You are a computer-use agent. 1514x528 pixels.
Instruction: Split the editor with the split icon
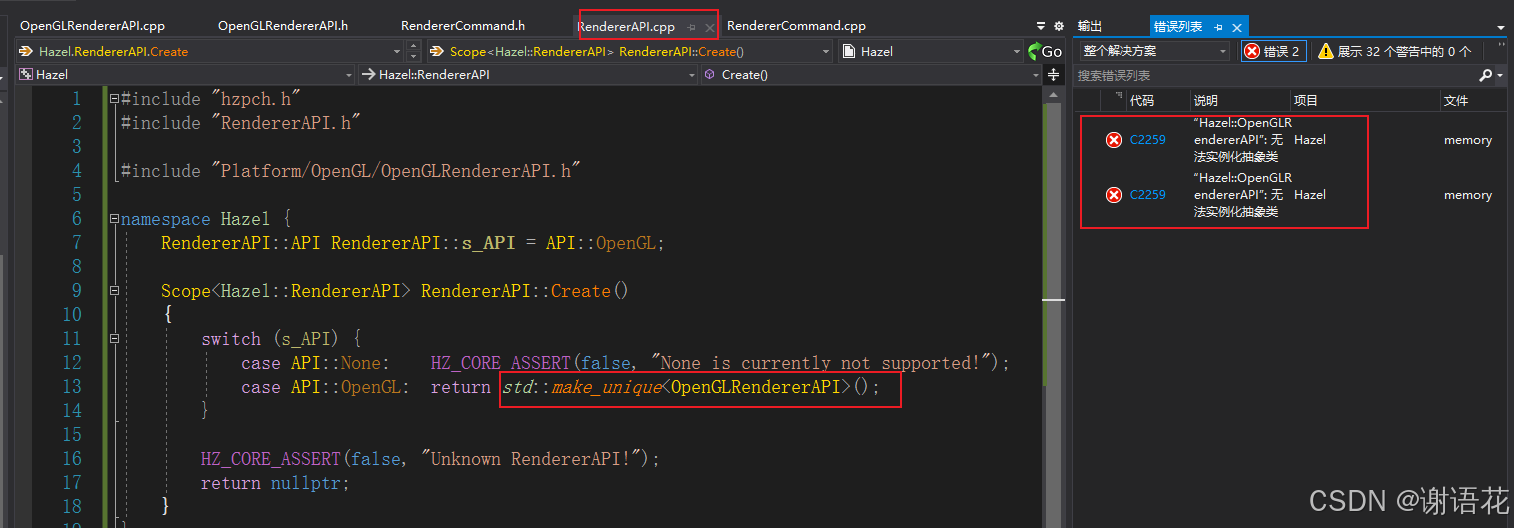[1053, 75]
